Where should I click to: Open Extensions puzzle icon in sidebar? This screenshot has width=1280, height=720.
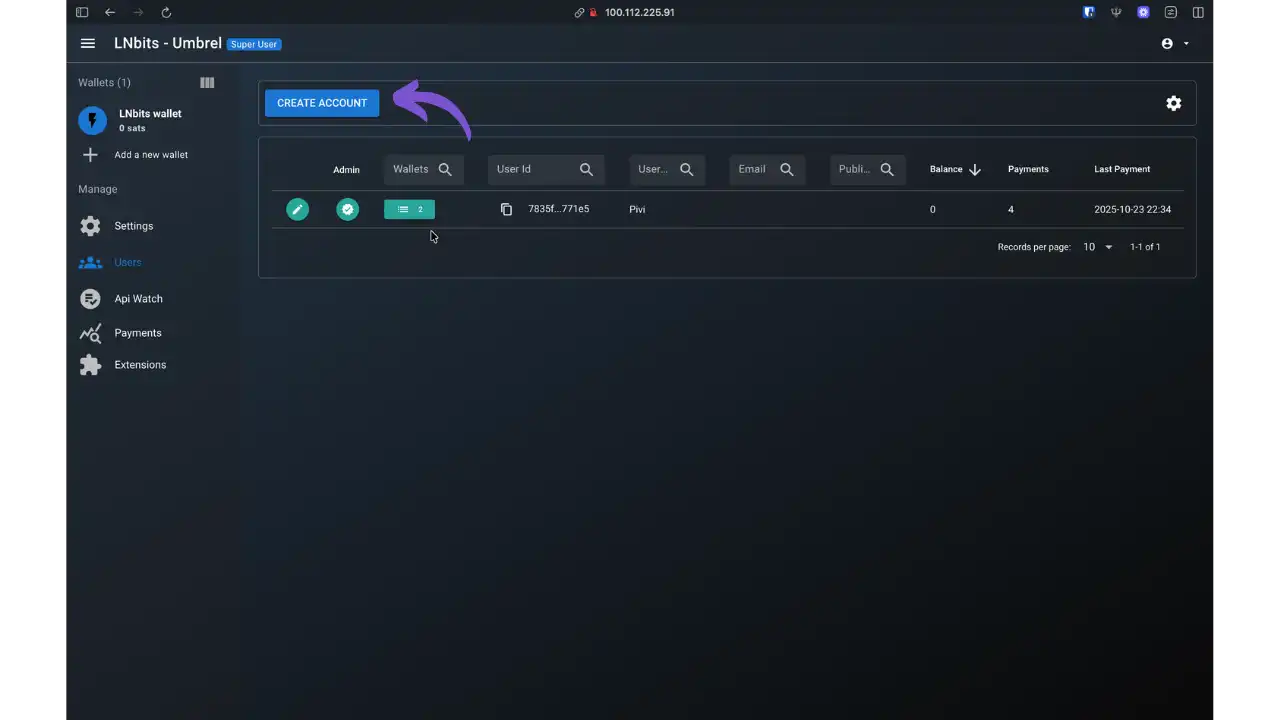point(91,365)
